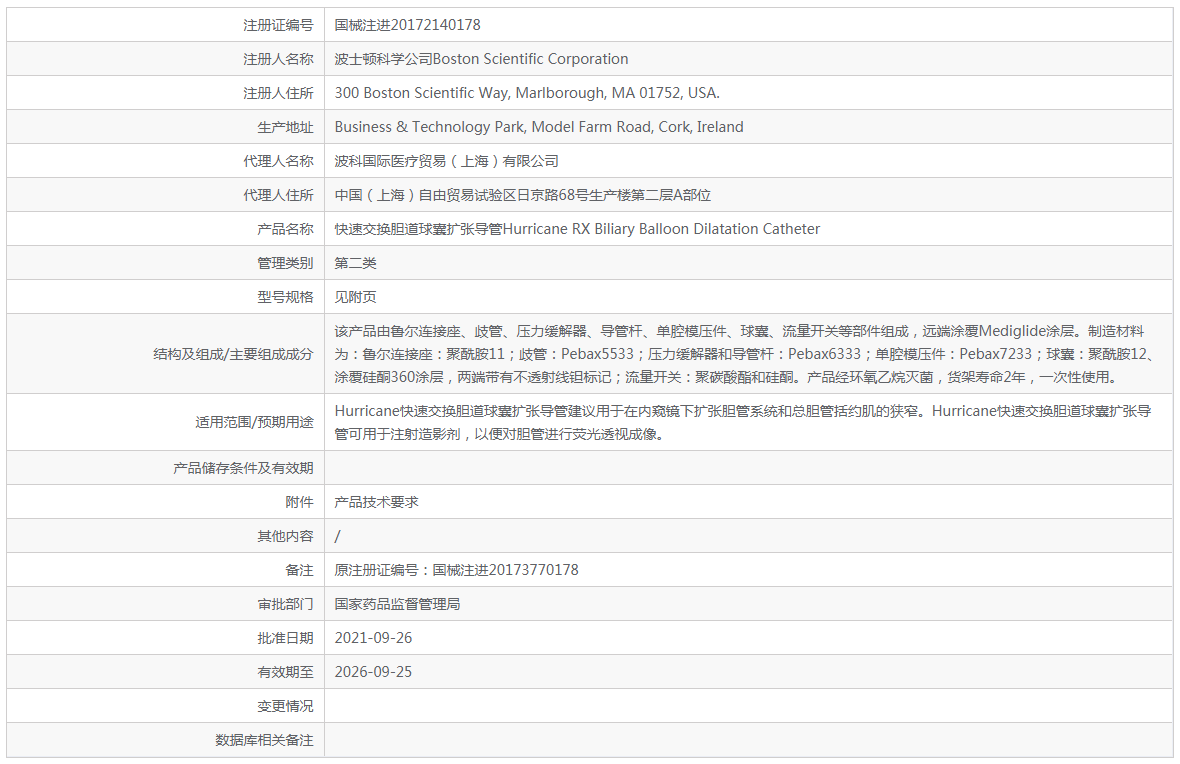This screenshot has height=764, width=1180.
Task: Click the 附件 label
Action: [x=300, y=502]
